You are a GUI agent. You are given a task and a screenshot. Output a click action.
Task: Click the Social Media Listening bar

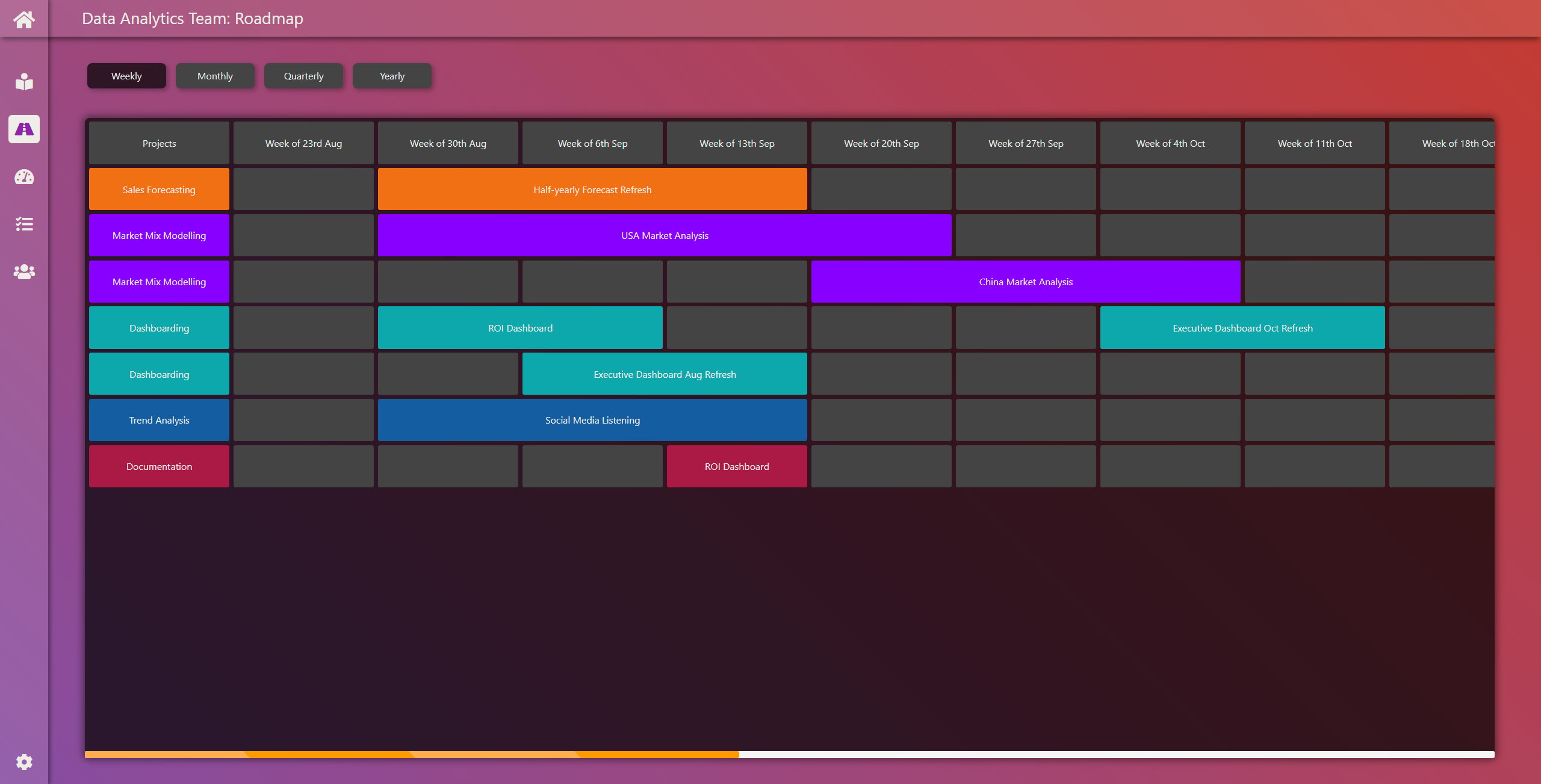tap(592, 420)
